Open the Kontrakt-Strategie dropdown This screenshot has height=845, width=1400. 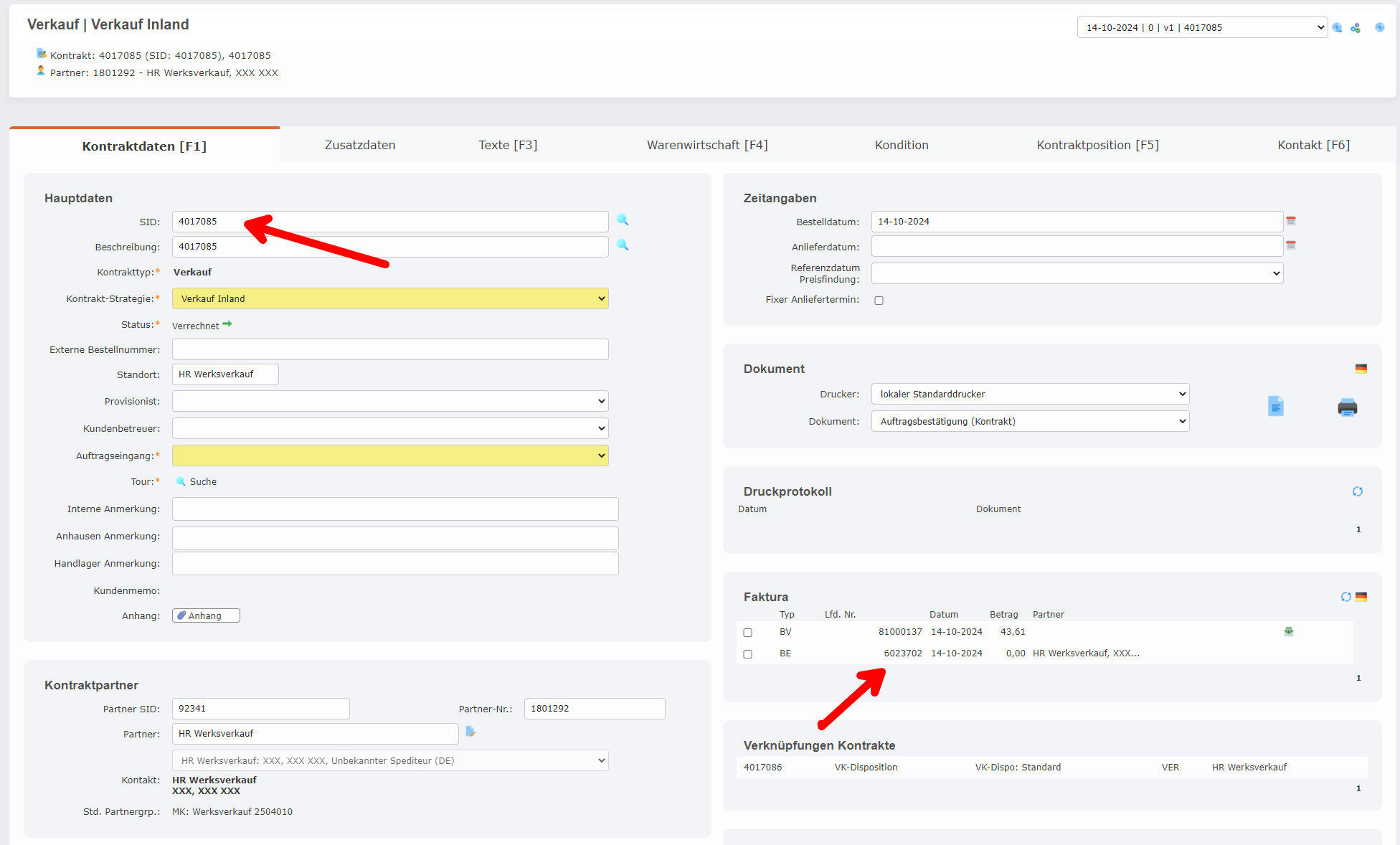click(x=390, y=298)
